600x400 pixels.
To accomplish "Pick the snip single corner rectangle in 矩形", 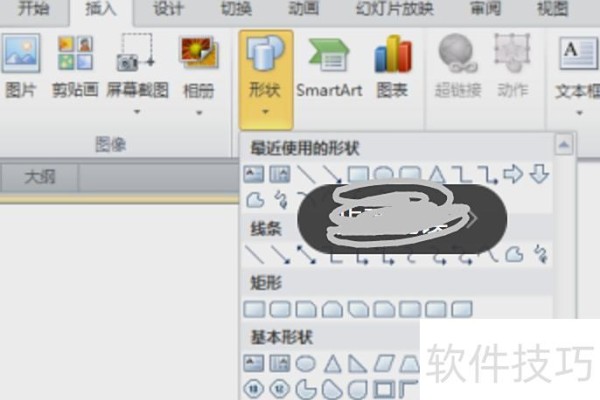I will point(306,309).
